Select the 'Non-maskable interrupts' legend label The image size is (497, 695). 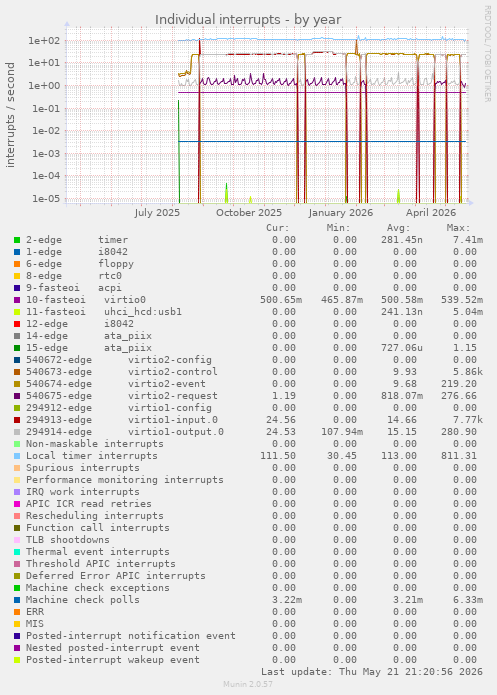(x=94, y=444)
